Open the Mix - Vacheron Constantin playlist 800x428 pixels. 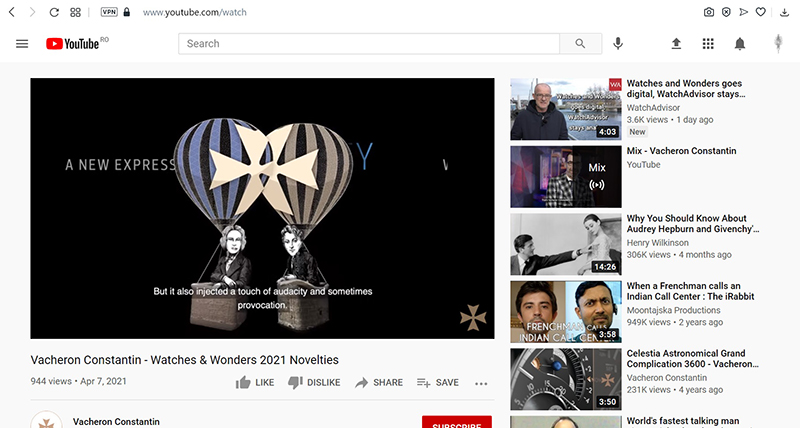(565, 176)
